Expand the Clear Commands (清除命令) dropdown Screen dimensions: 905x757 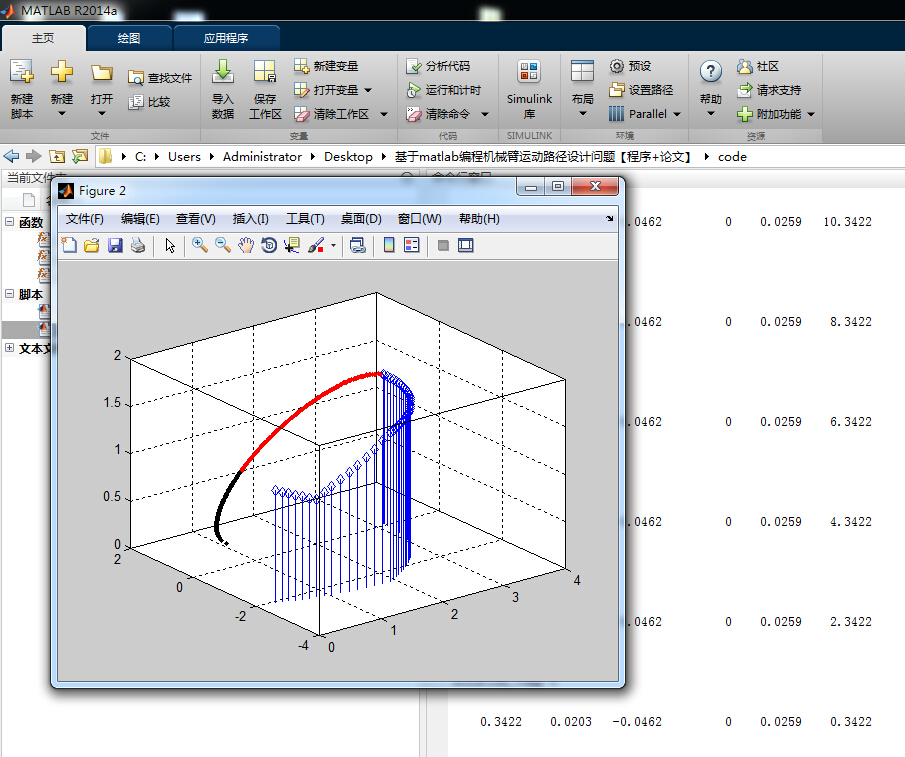tap(485, 114)
